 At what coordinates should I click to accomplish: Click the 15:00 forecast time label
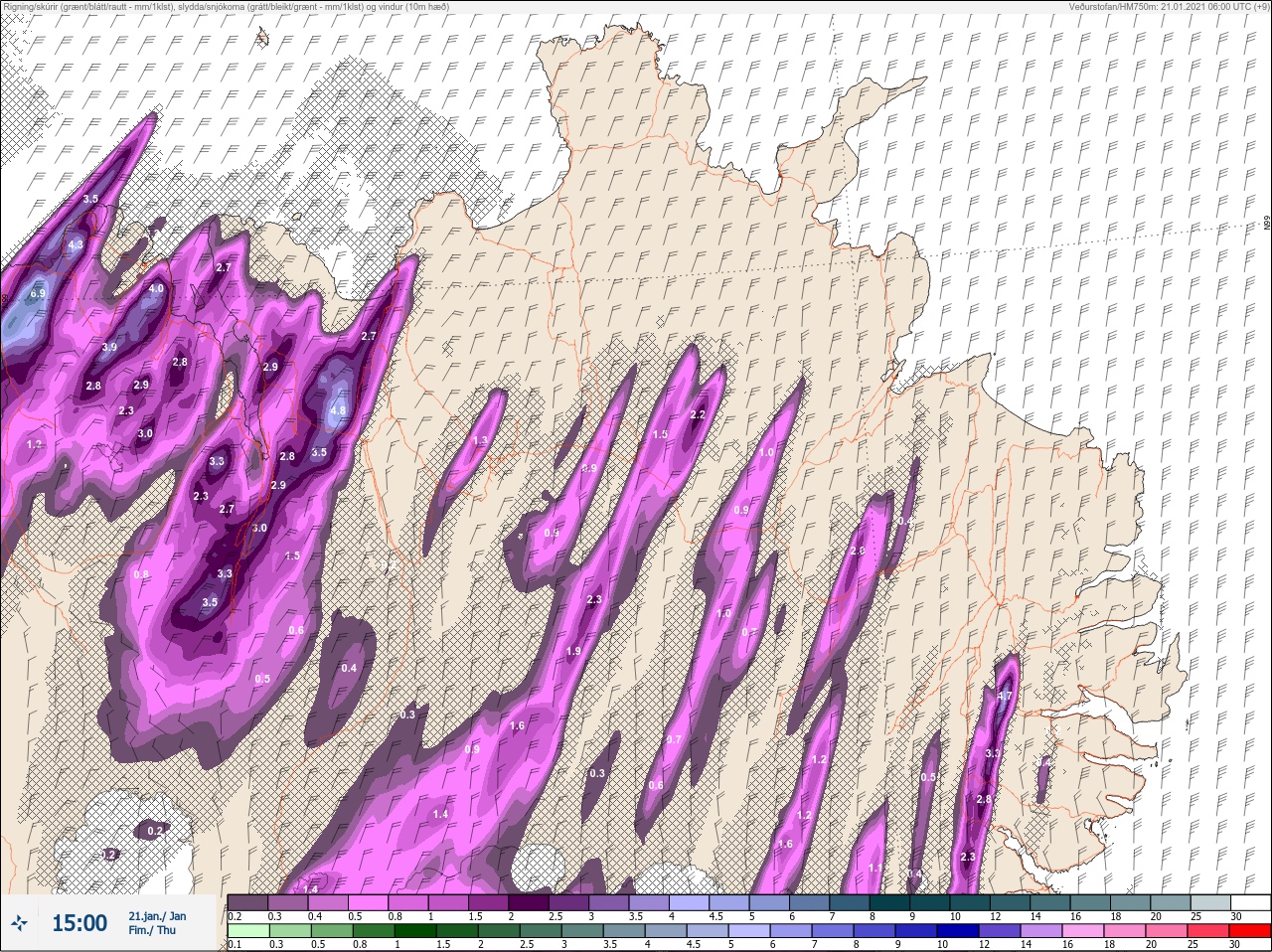click(79, 923)
